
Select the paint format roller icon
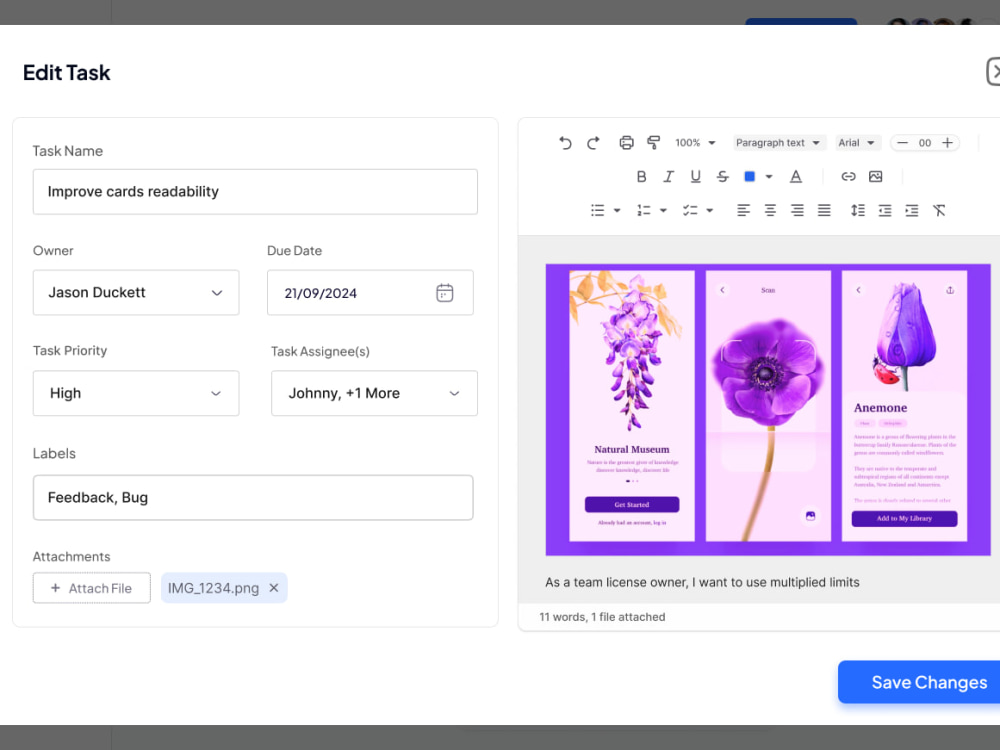[x=654, y=143]
